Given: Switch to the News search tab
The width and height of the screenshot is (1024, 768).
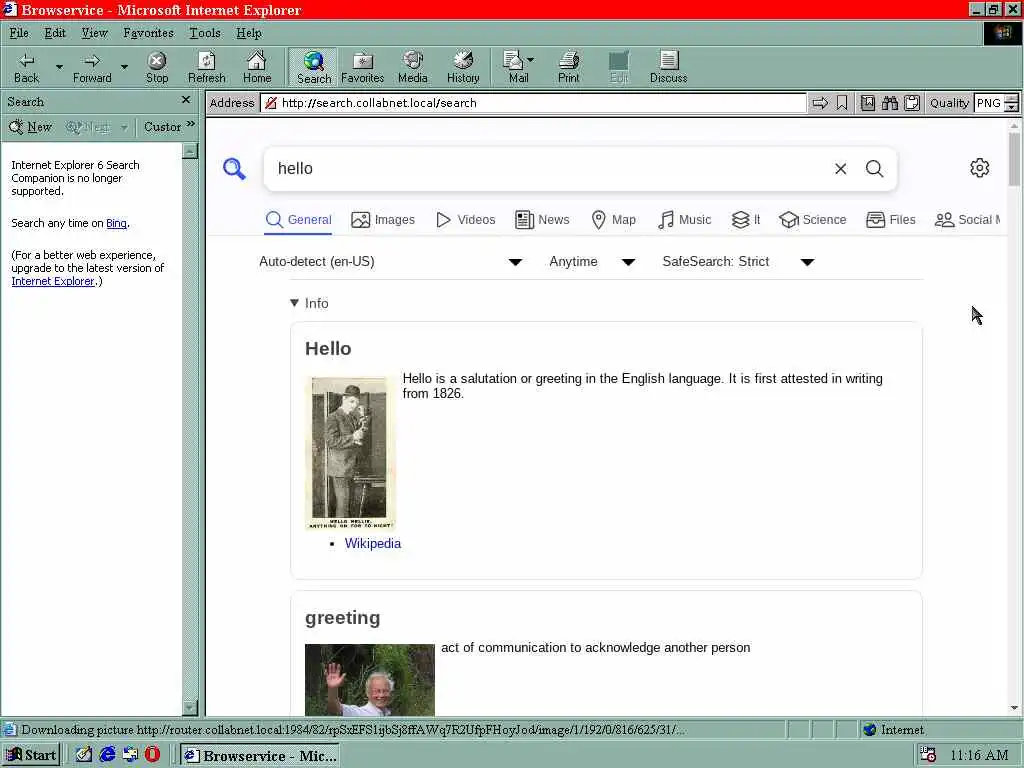Looking at the screenshot, I should tap(542, 220).
